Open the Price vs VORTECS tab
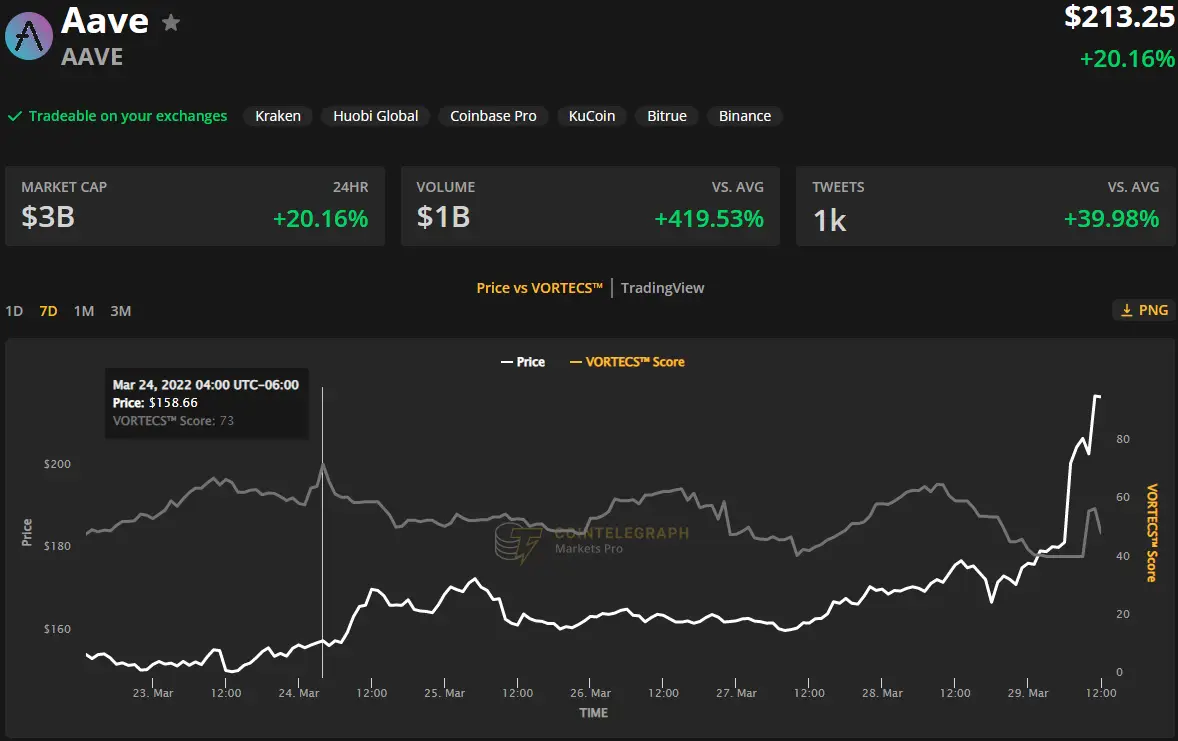The image size is (1178, 741). tap(539, 288)
